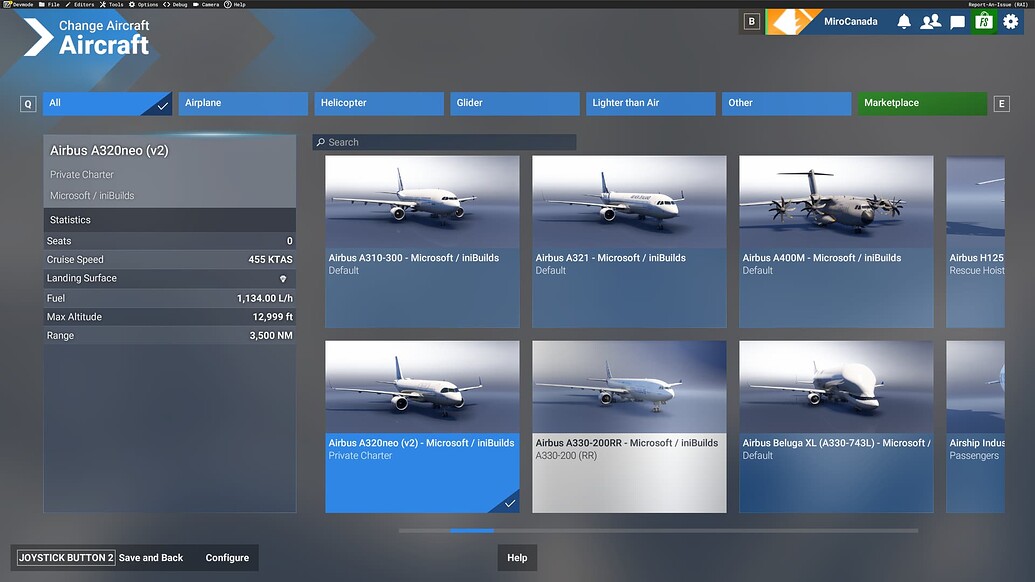Click the pagination scrollbar below the aircraft grid
Image resolution: width=1035 pixels, height=582 pixels.
tap(471, 531)
